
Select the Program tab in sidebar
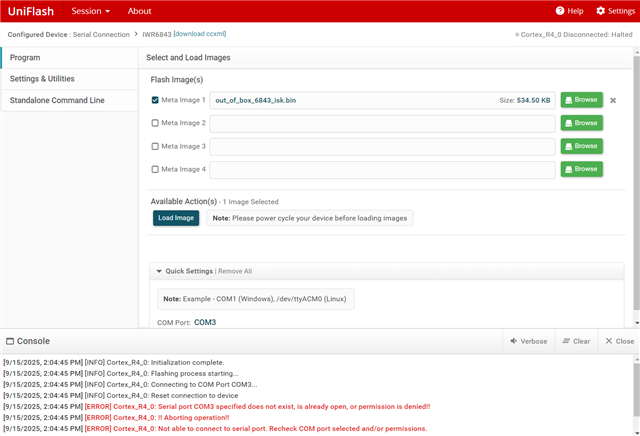click(x=69, y=58)
